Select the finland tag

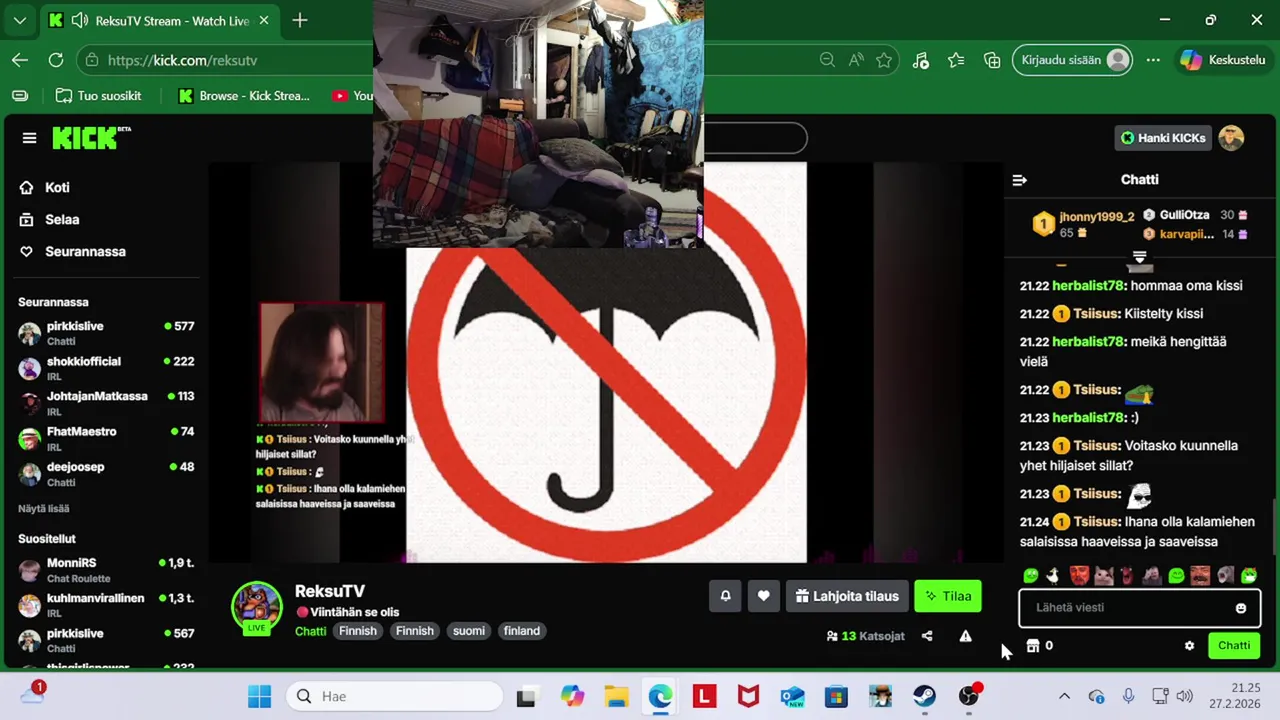tap(521, 631)
